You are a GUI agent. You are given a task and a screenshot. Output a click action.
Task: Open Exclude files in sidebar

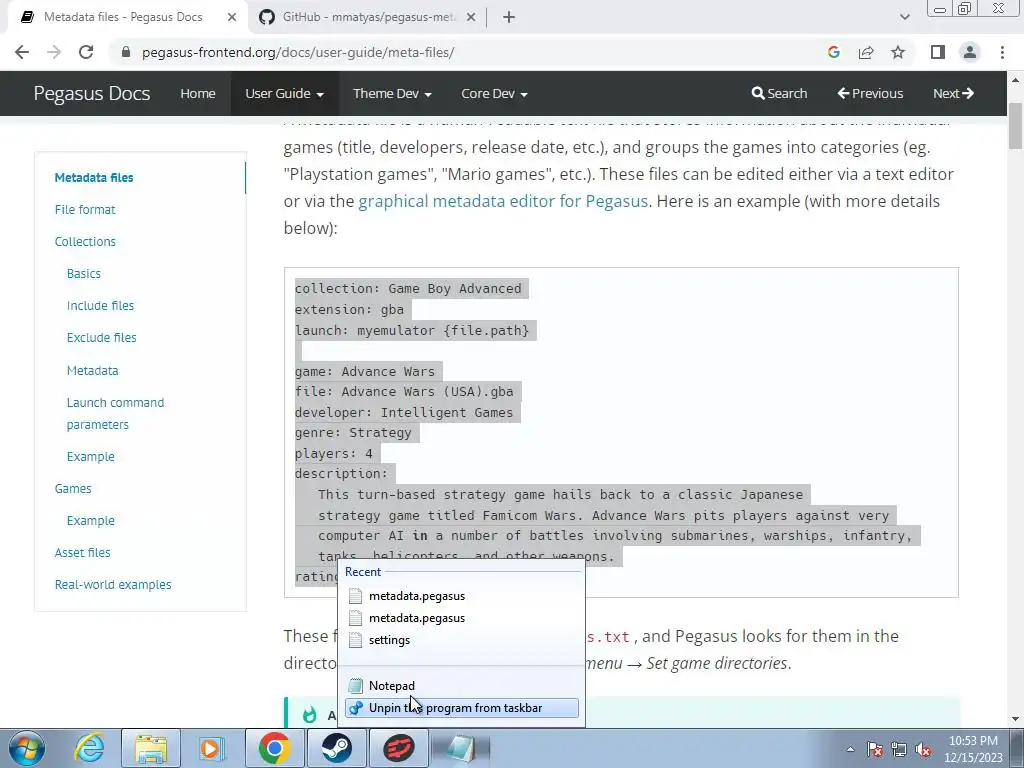(x=101, y=338)
